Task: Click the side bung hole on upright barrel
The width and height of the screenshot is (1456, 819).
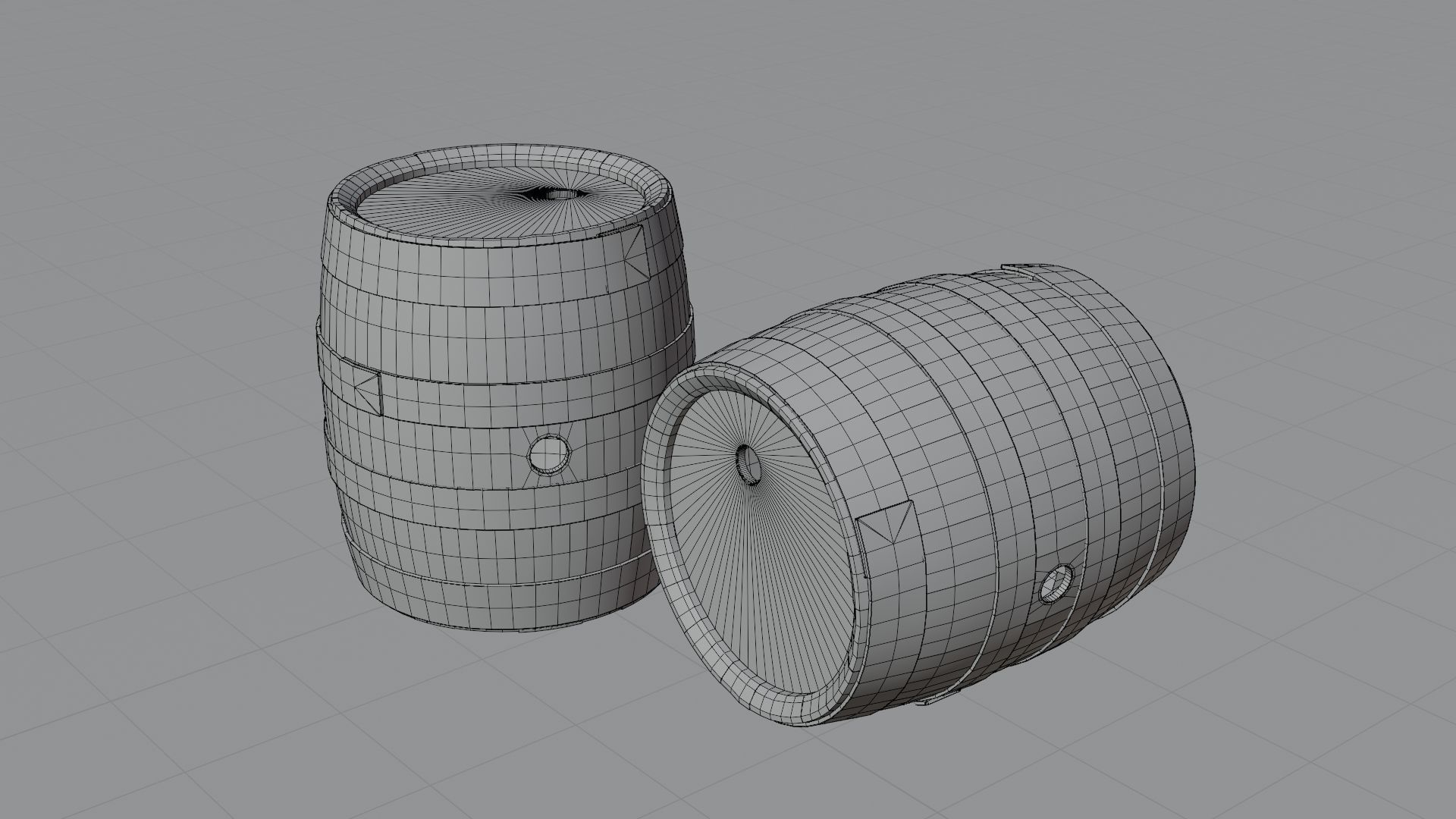Action: click(549, 455)
